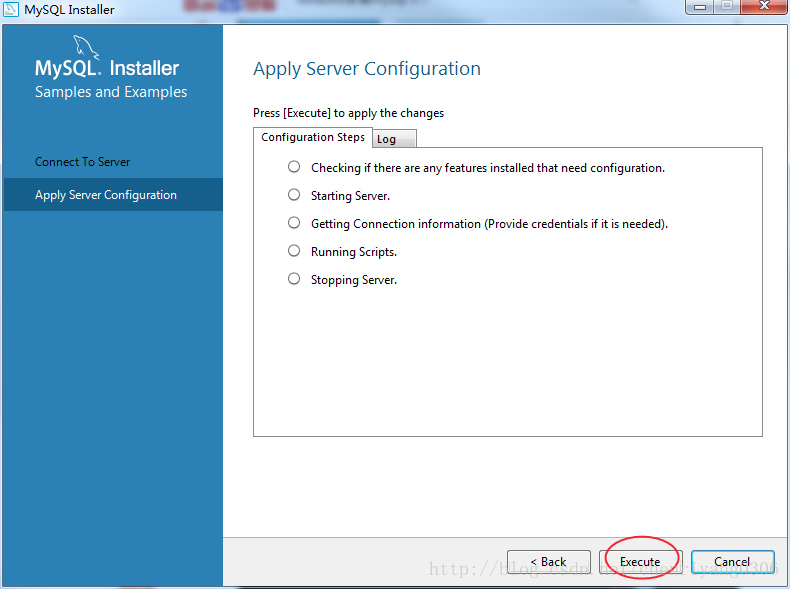Open the Connect To Server step
Image resolution: width=790 pixels, height=589 pixels.
(83, 162)
